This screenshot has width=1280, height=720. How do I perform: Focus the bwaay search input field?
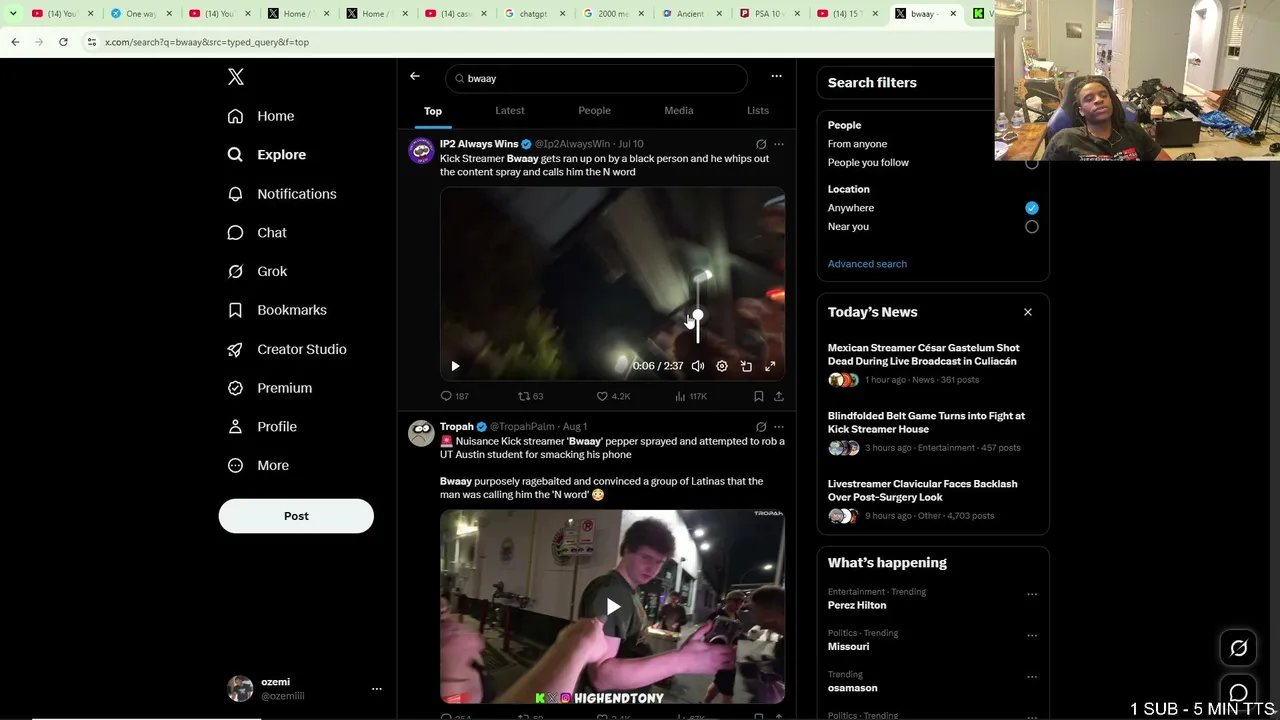[596, 78]
